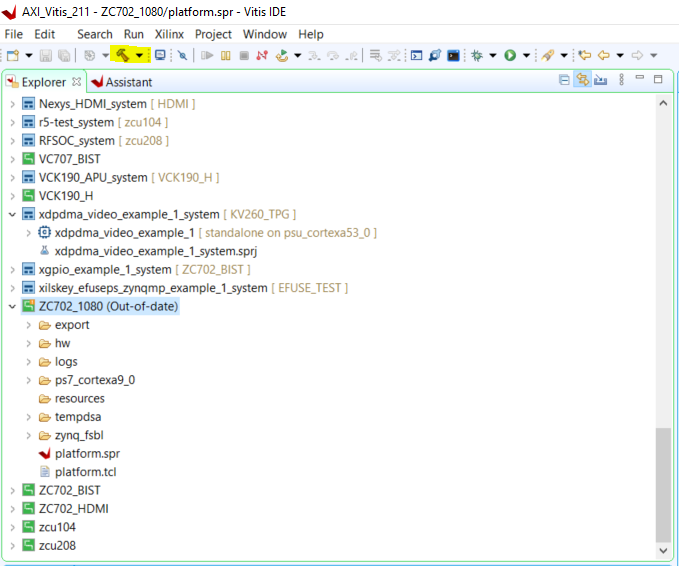679x566 pixels.
Task: Click the Save All toolbar icon
Action: coord(64,55)
